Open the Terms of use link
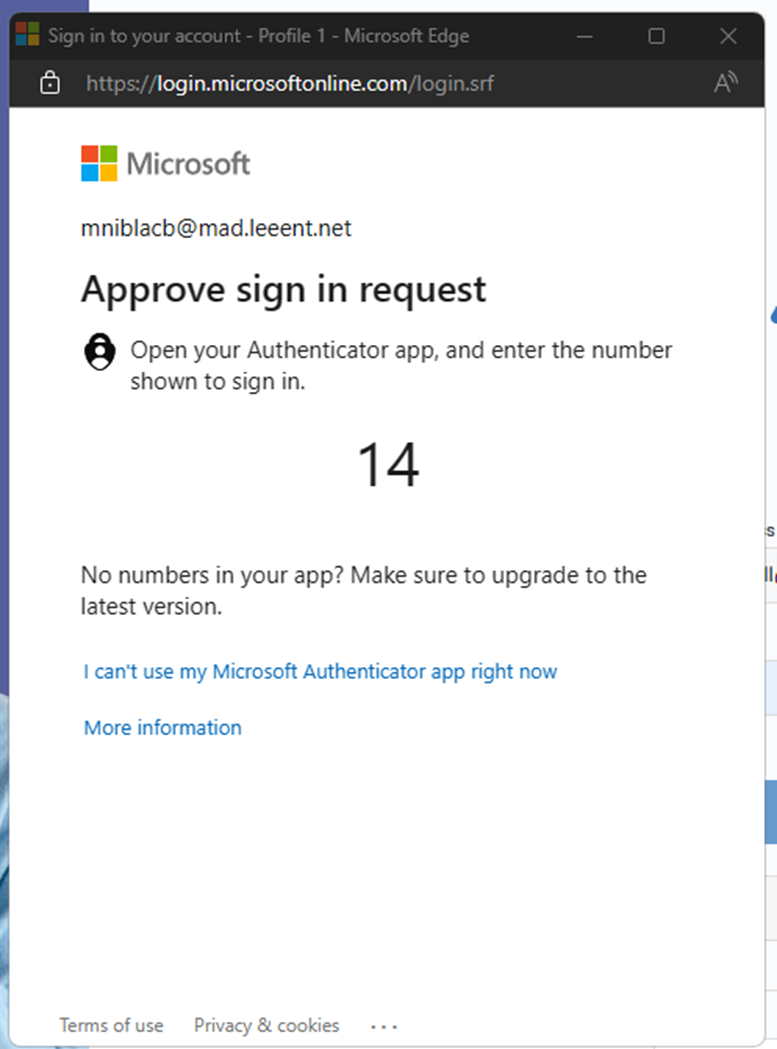The width and height of the screenshot is (777, 1049). (111, 1025)
